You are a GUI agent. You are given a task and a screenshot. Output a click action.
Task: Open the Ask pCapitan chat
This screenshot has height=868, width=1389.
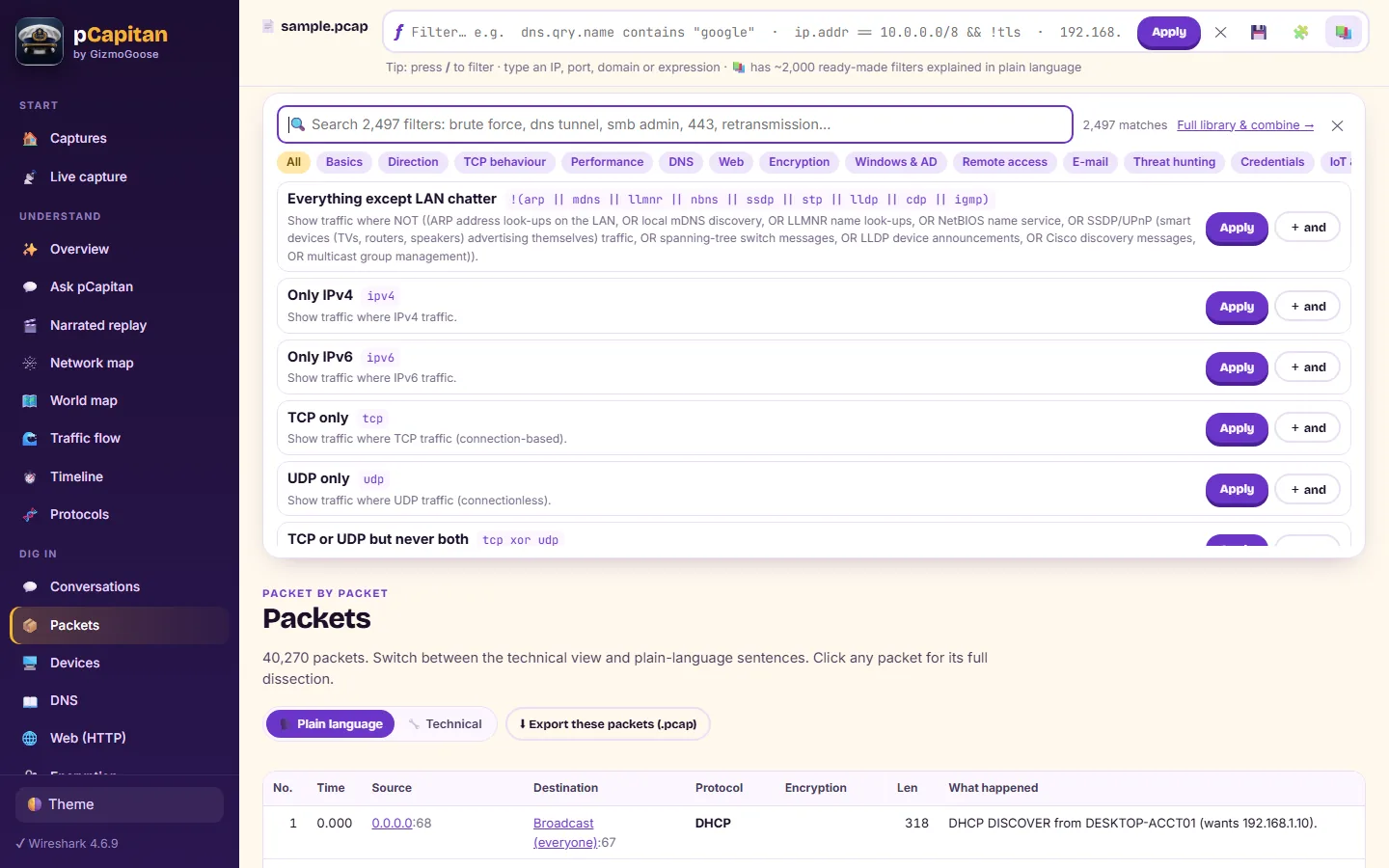(120, 286)
